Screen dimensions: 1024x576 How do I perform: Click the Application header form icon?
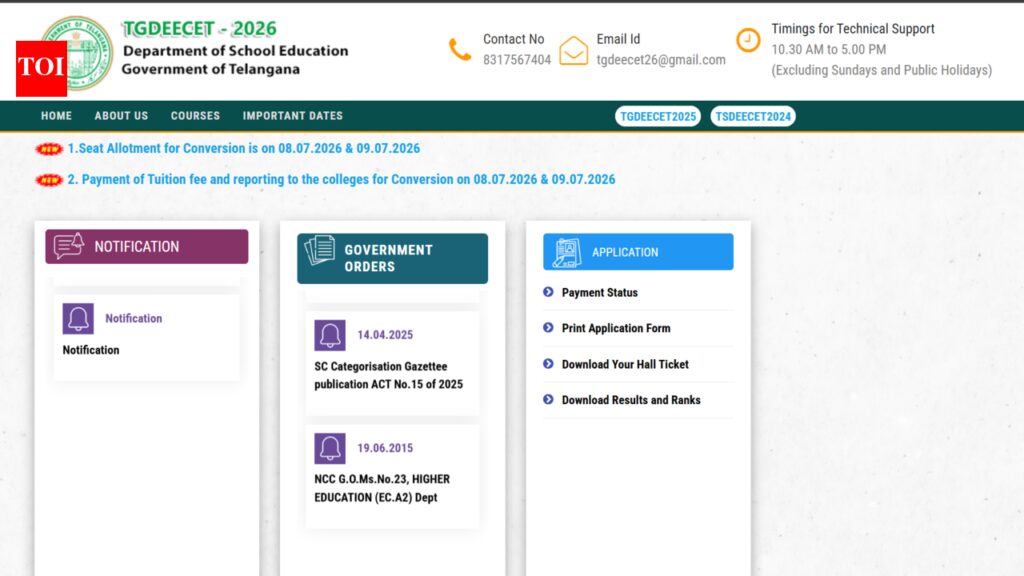coord(566,252)
